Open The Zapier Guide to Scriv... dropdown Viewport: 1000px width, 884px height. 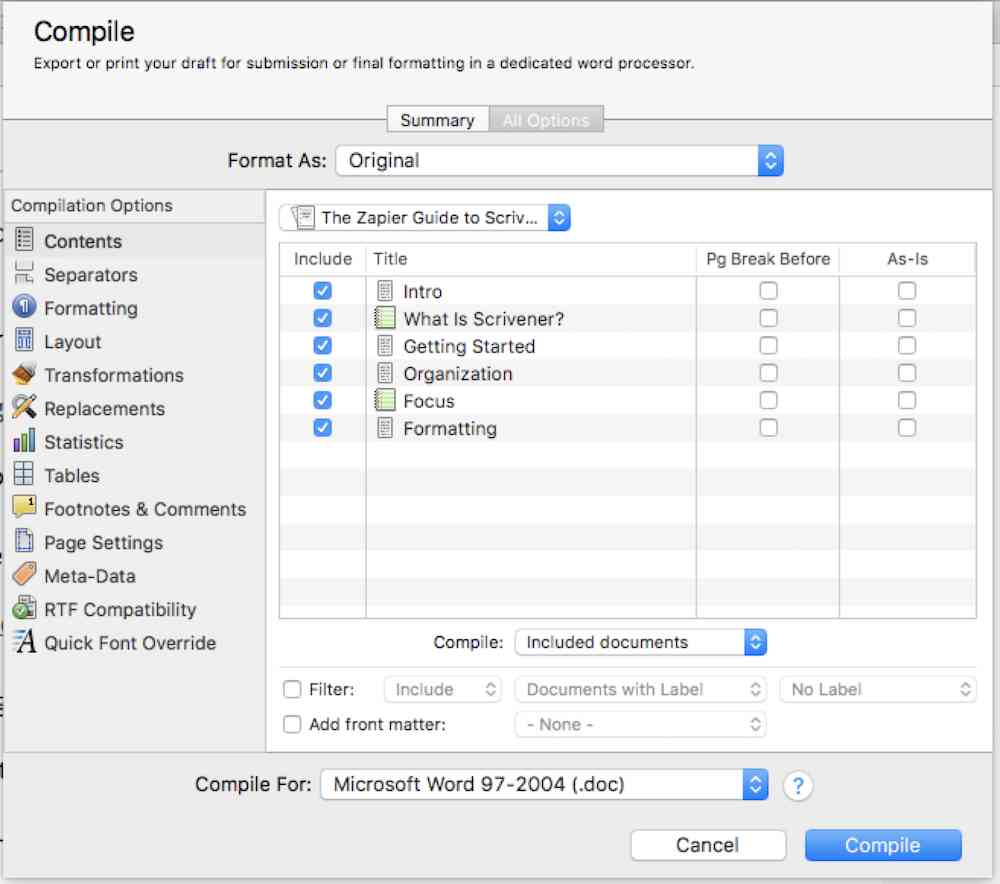[425, 217]
